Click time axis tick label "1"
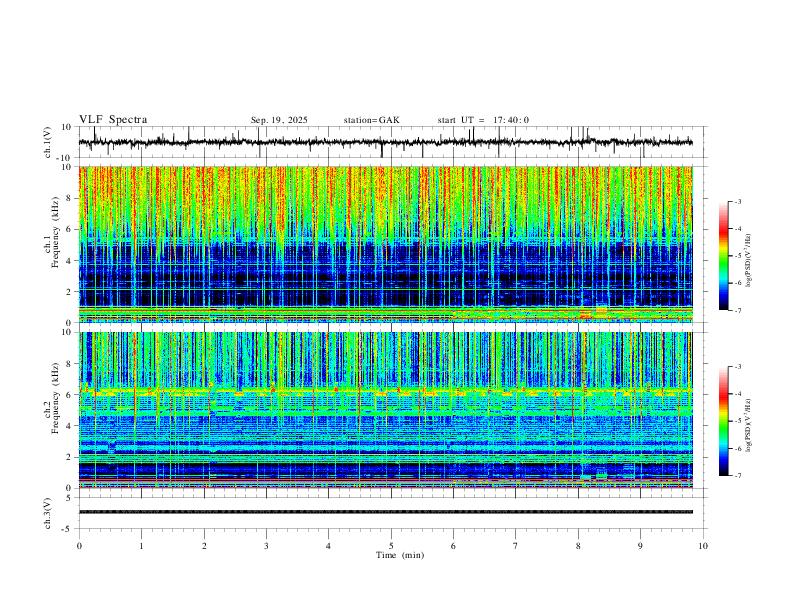Viewport: 792px width, 612px height. click(x=141, y=546)
